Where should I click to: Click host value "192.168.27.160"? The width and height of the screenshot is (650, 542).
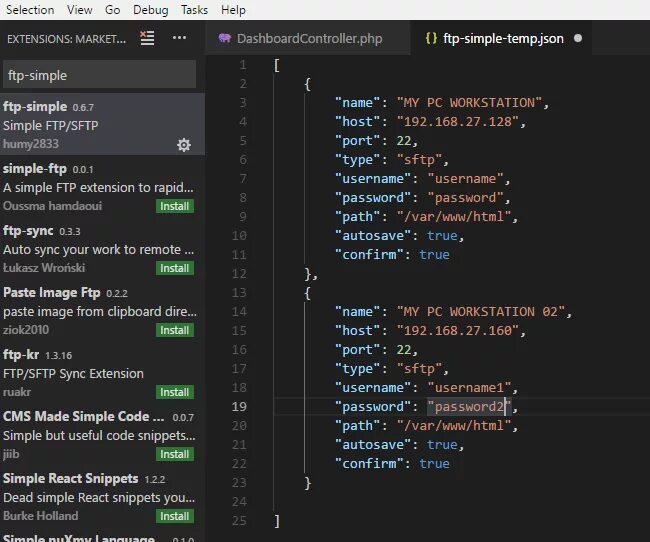tap(458, 331)
